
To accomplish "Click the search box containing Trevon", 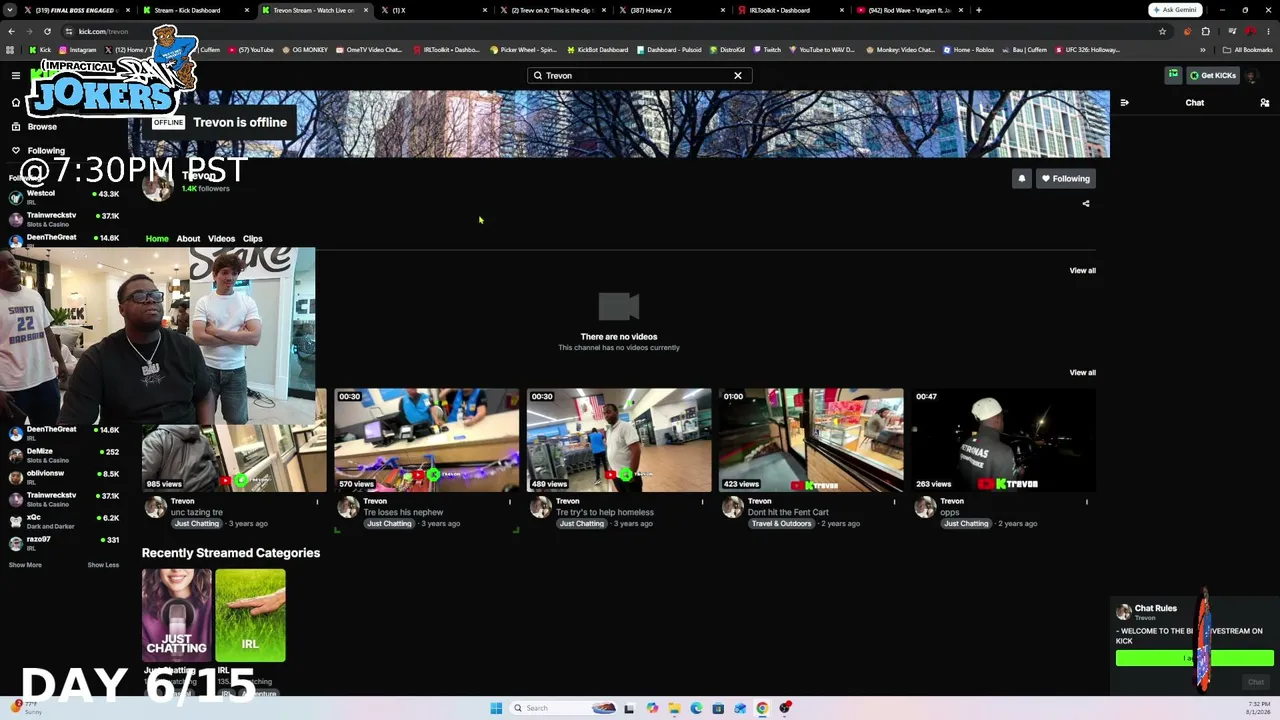I will [x=640, y=76].
